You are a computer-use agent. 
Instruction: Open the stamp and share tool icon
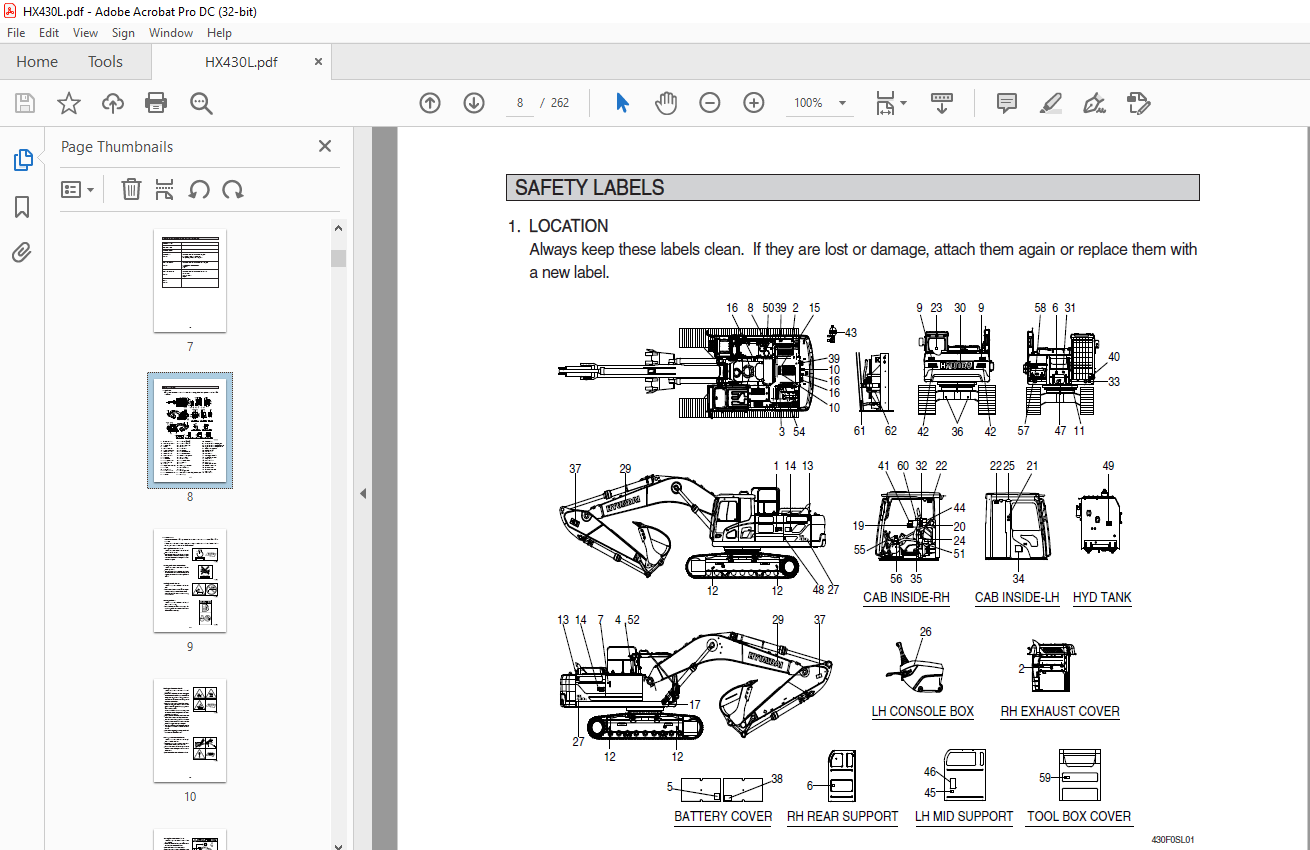(x=1138, y=103)
